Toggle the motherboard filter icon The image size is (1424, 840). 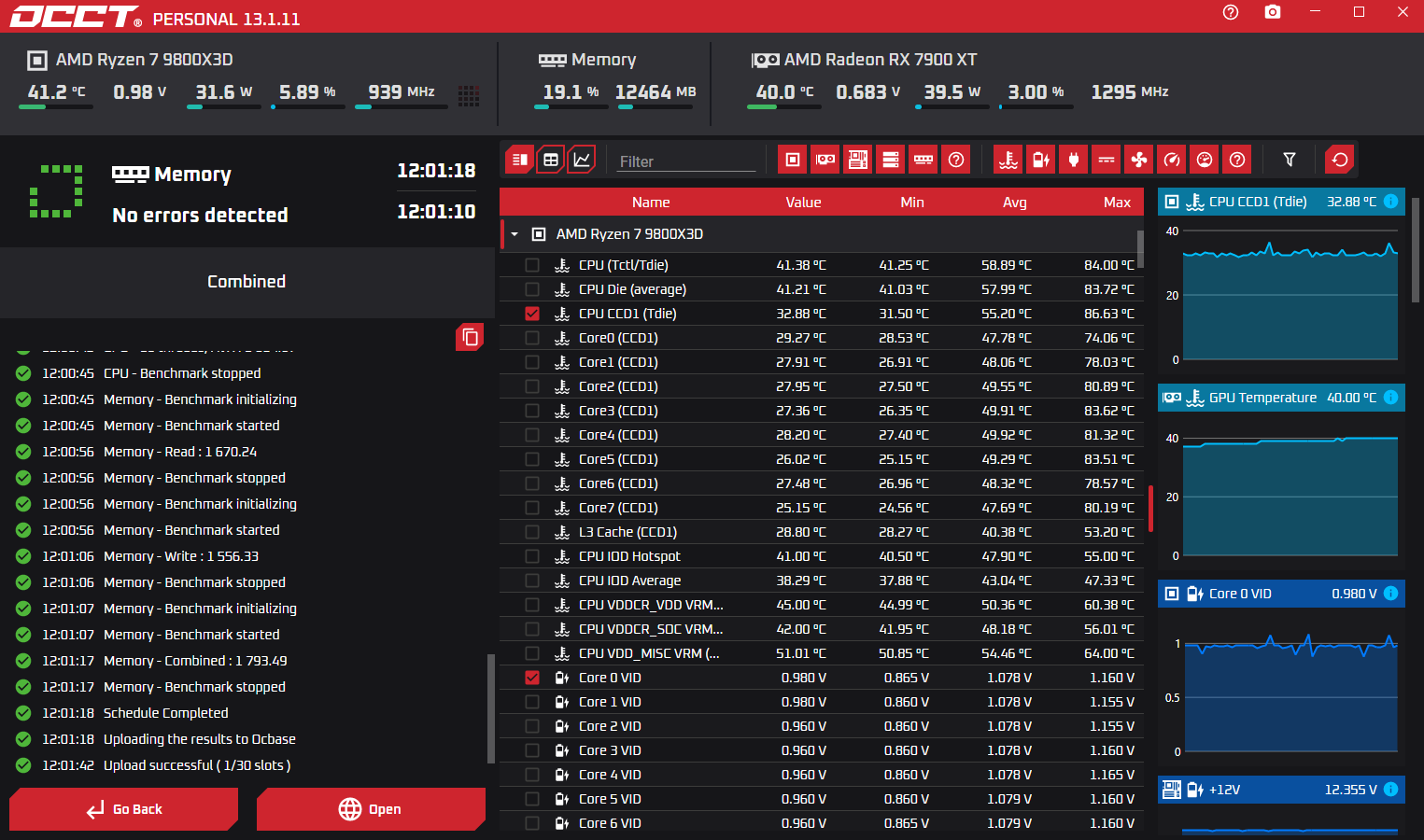[857, 160]
